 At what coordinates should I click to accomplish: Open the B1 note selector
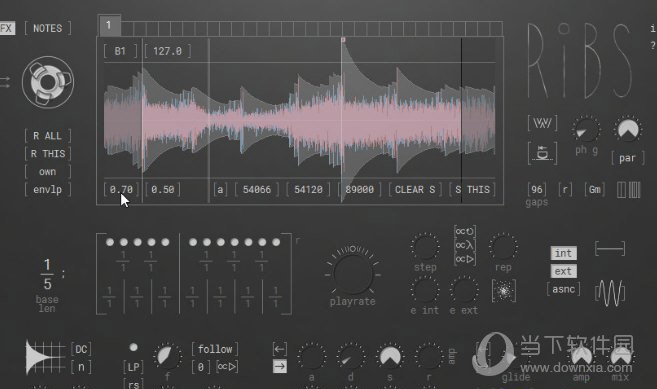[x=120, y=51]
